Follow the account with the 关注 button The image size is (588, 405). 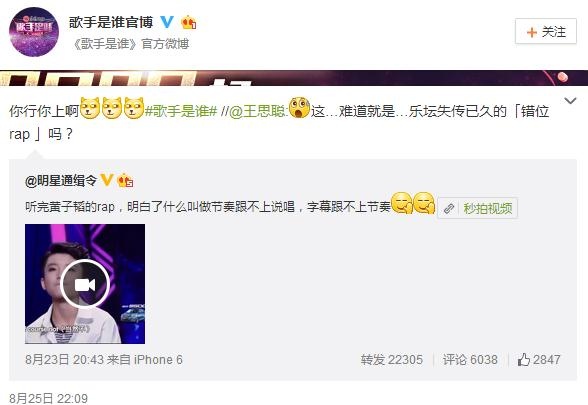coord(546,32)
